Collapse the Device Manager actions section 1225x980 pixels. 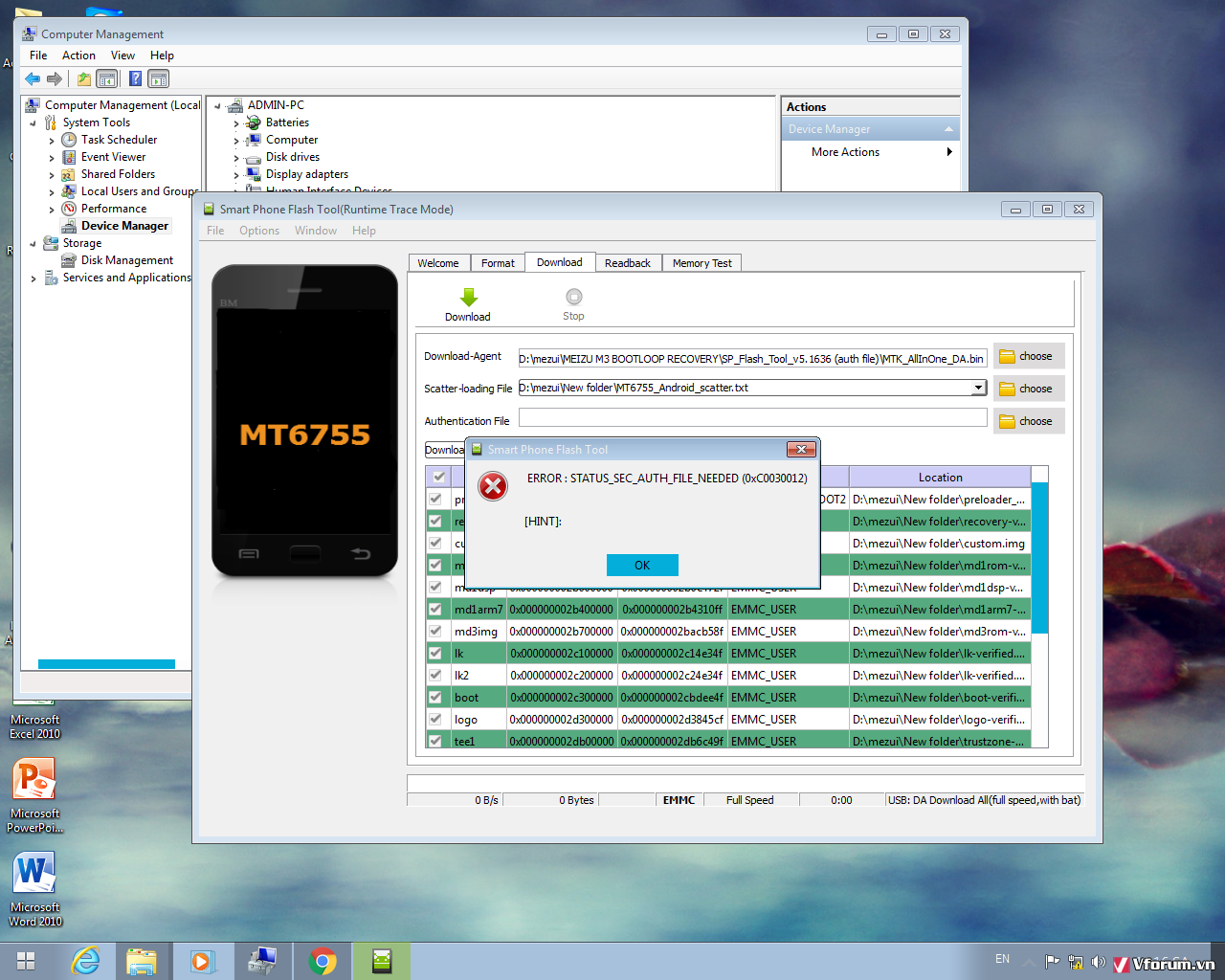click(x=948, y=129)
